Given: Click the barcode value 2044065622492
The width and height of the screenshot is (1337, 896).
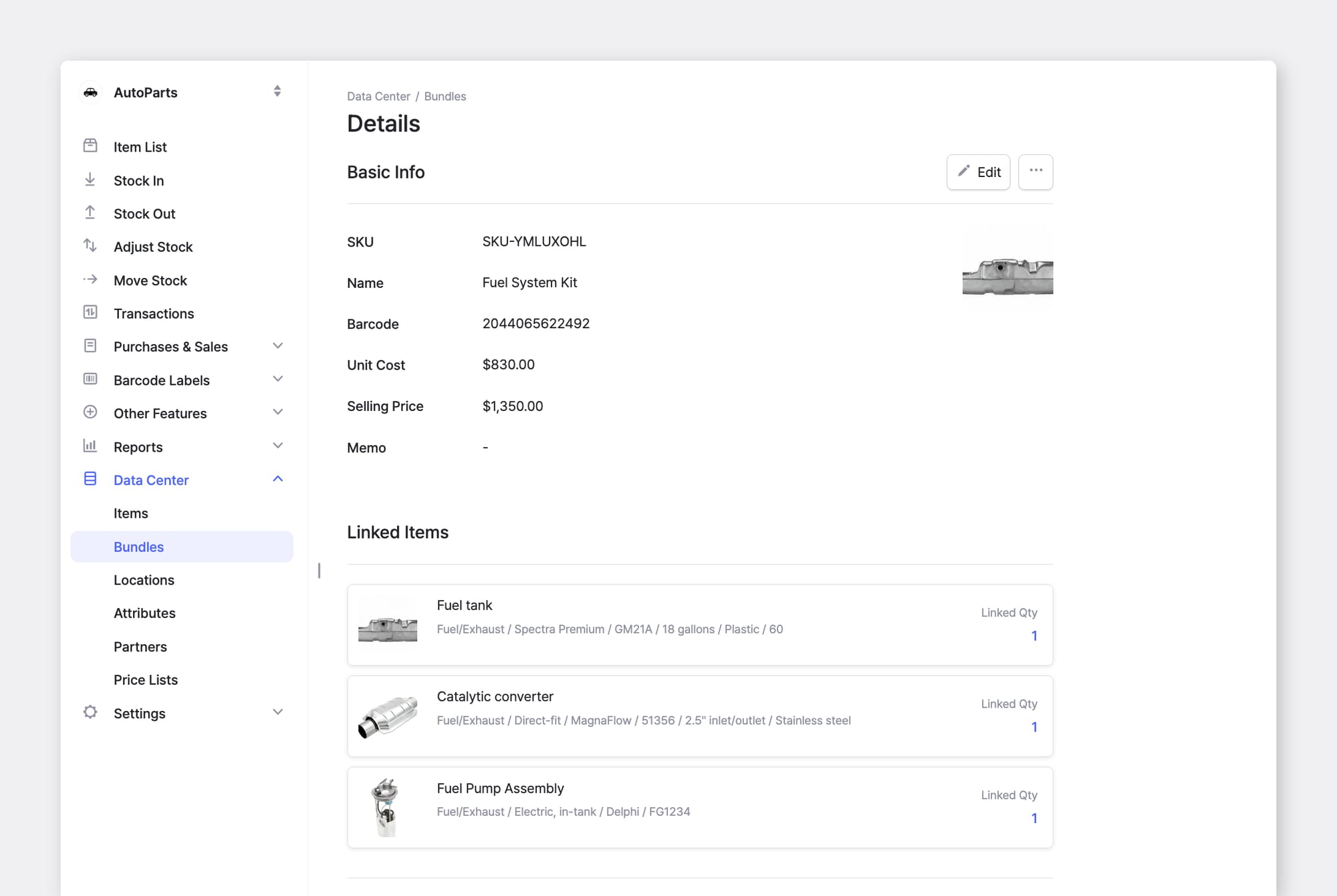Looking at the screenshot, I should (536, 323).
